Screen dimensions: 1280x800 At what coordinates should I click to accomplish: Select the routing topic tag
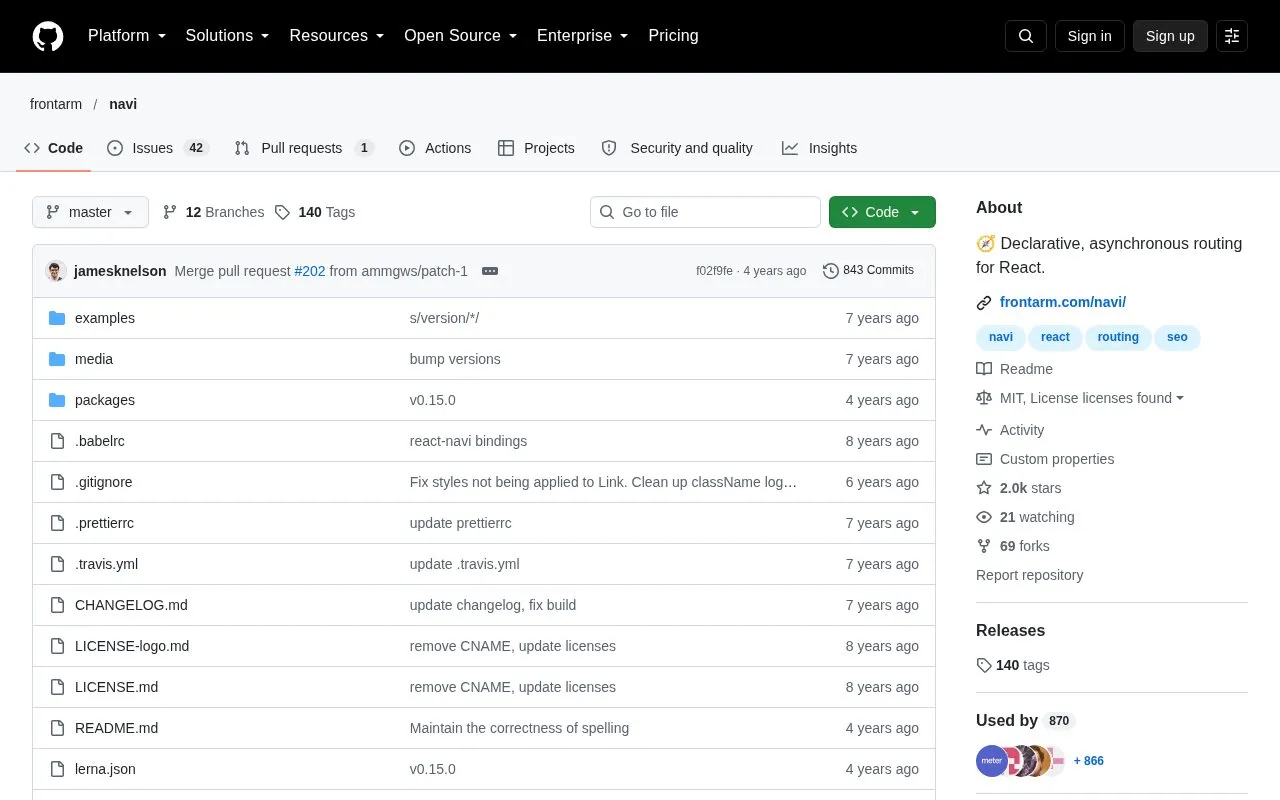coord(1118,337)
